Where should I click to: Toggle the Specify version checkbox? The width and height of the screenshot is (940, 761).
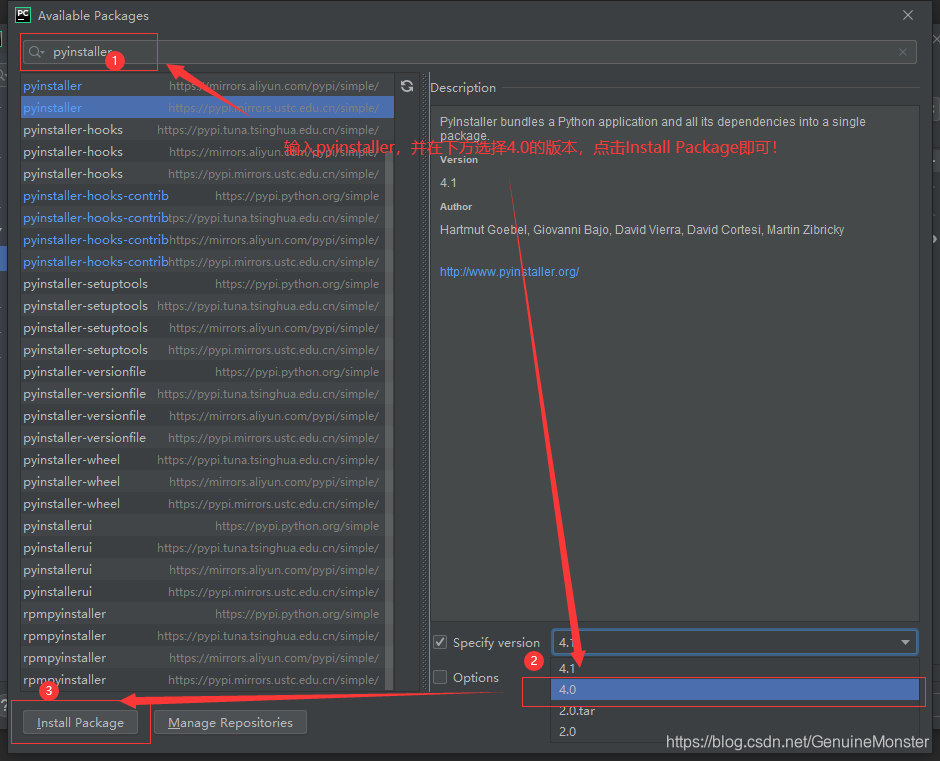pyautogui.click(x=440, y=642)
